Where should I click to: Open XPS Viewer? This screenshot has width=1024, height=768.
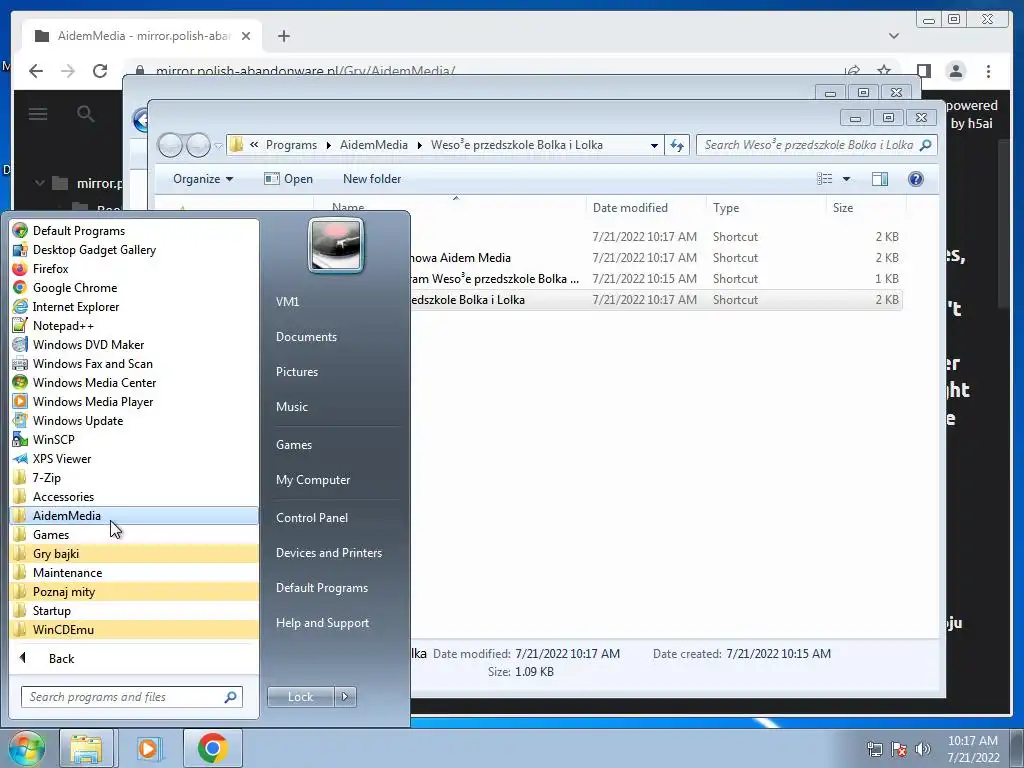point(134,458)
